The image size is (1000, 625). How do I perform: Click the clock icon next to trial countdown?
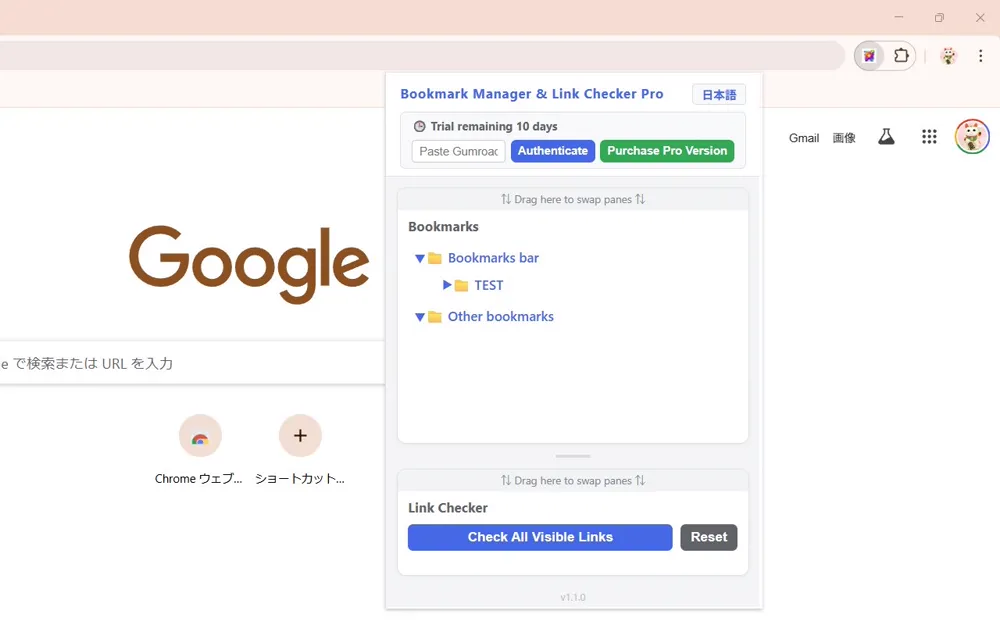coord(418,126)
